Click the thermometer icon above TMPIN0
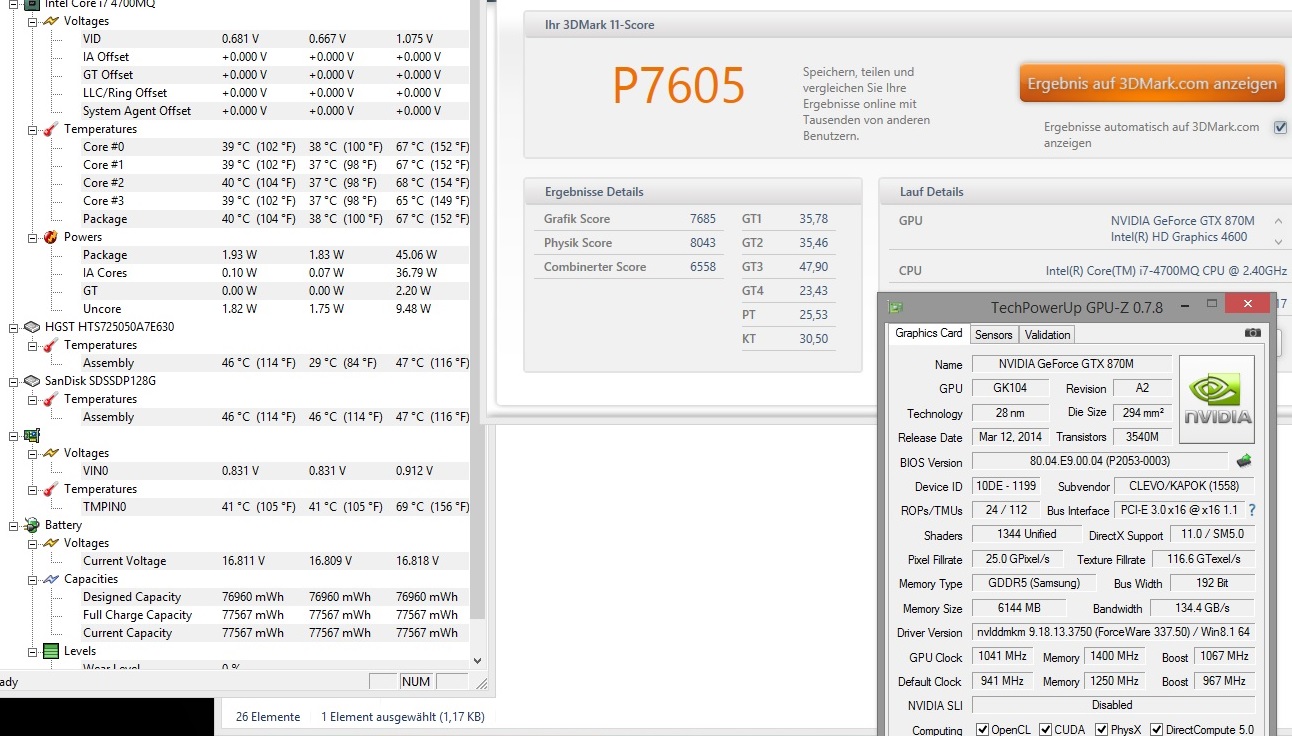Screen dimensions: 1292x736 pyautogui.click(x=51, y=489)
